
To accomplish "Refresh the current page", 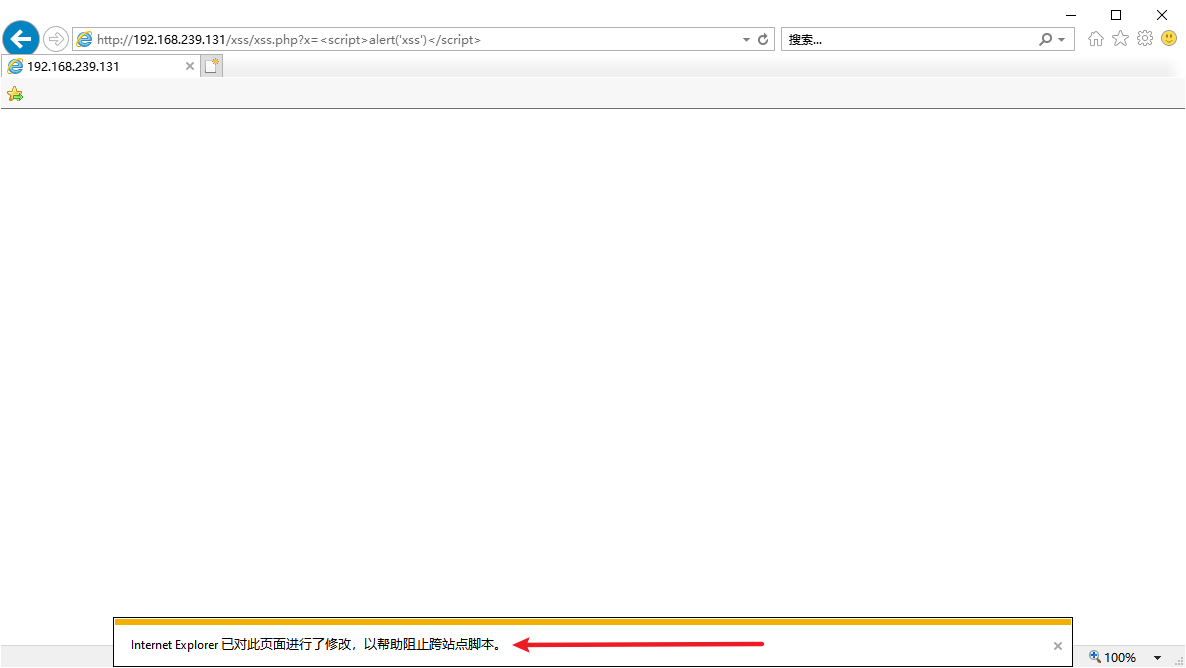I will [x=763, y=39].
